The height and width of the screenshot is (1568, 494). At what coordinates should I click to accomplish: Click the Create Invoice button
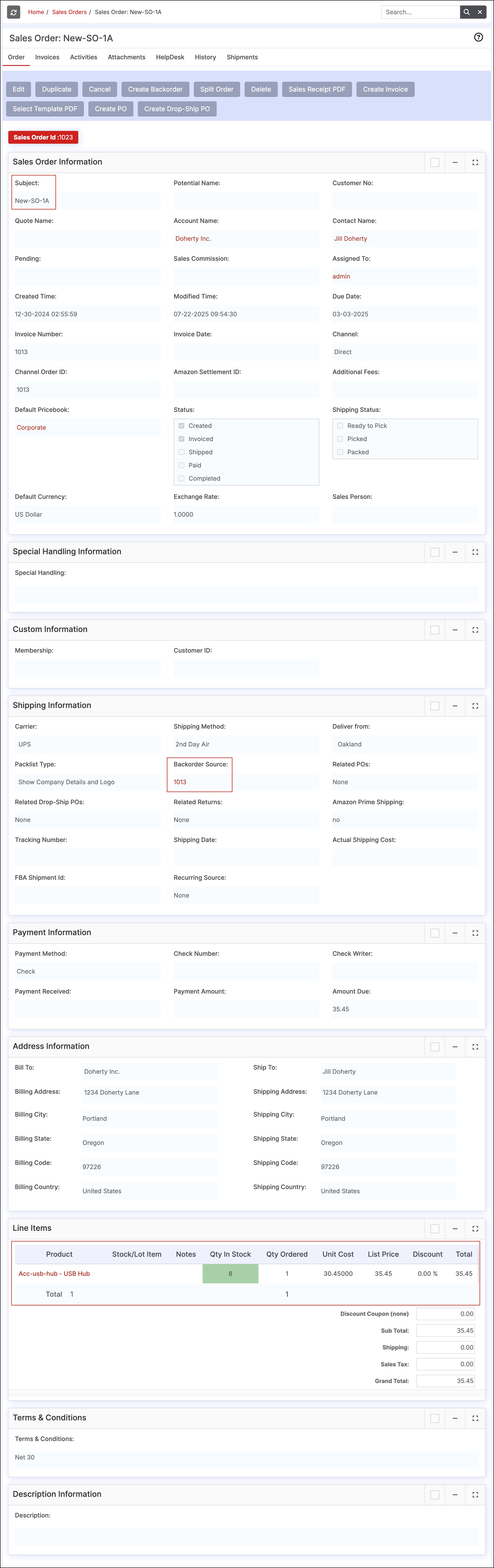(x=386, y=89)
